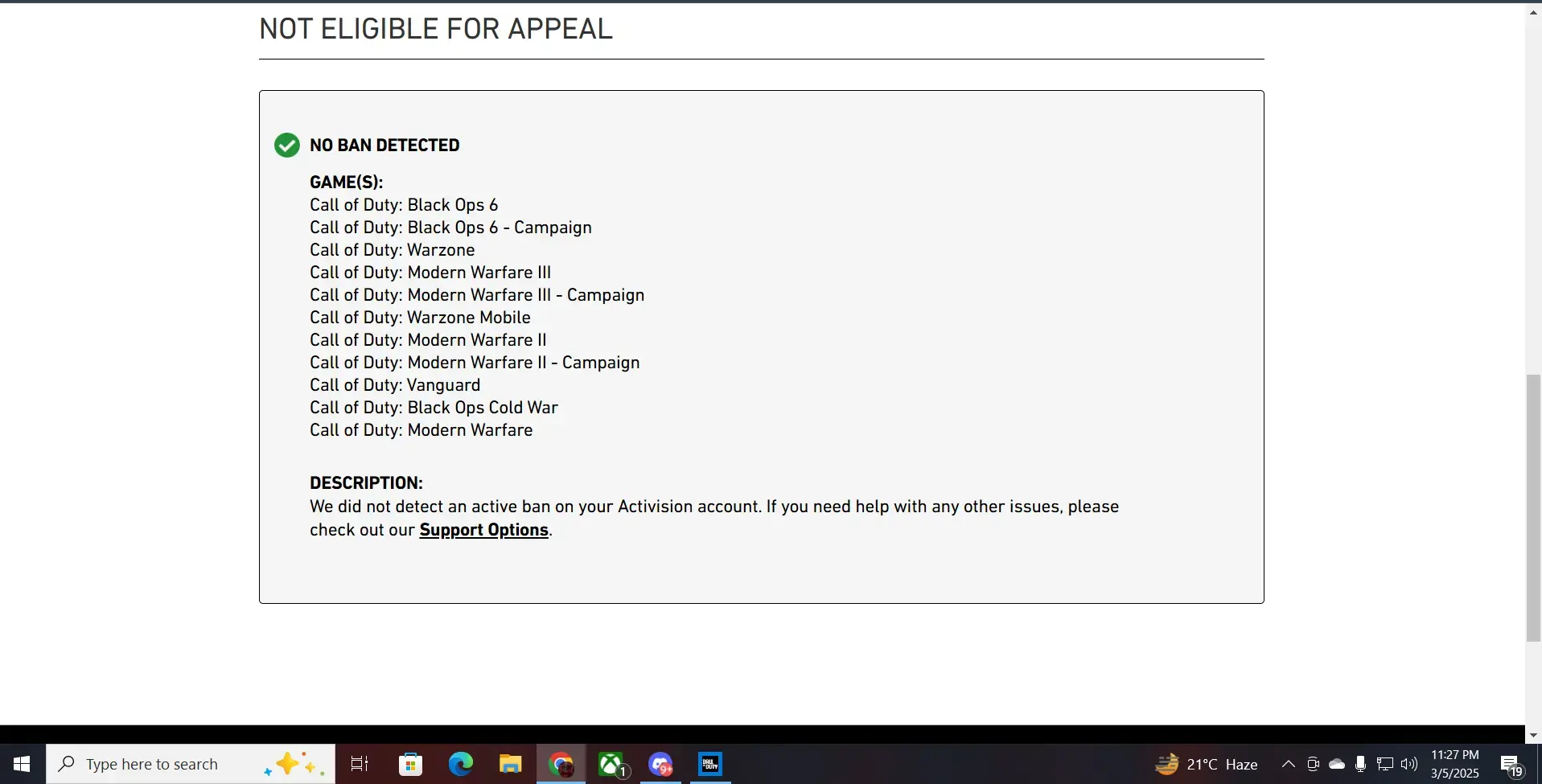Screen dimensions: 1542x784
Task: Open File Explorer from the taskbar
Action: [x=511, y=764]
